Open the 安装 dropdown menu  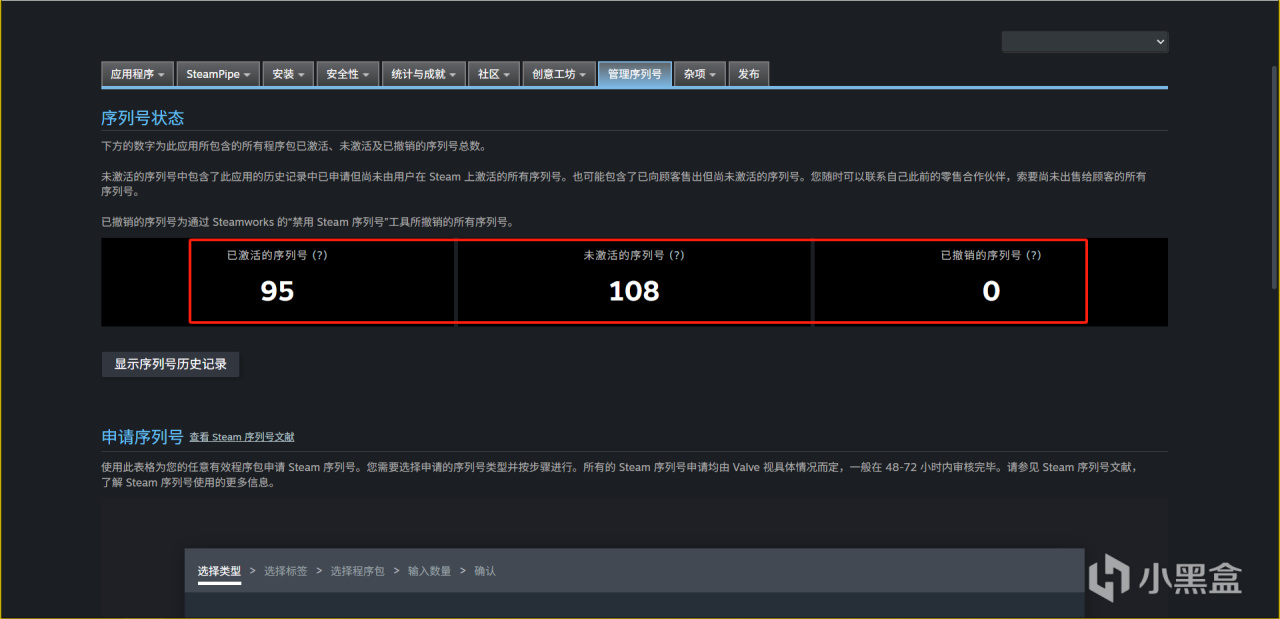289,74
